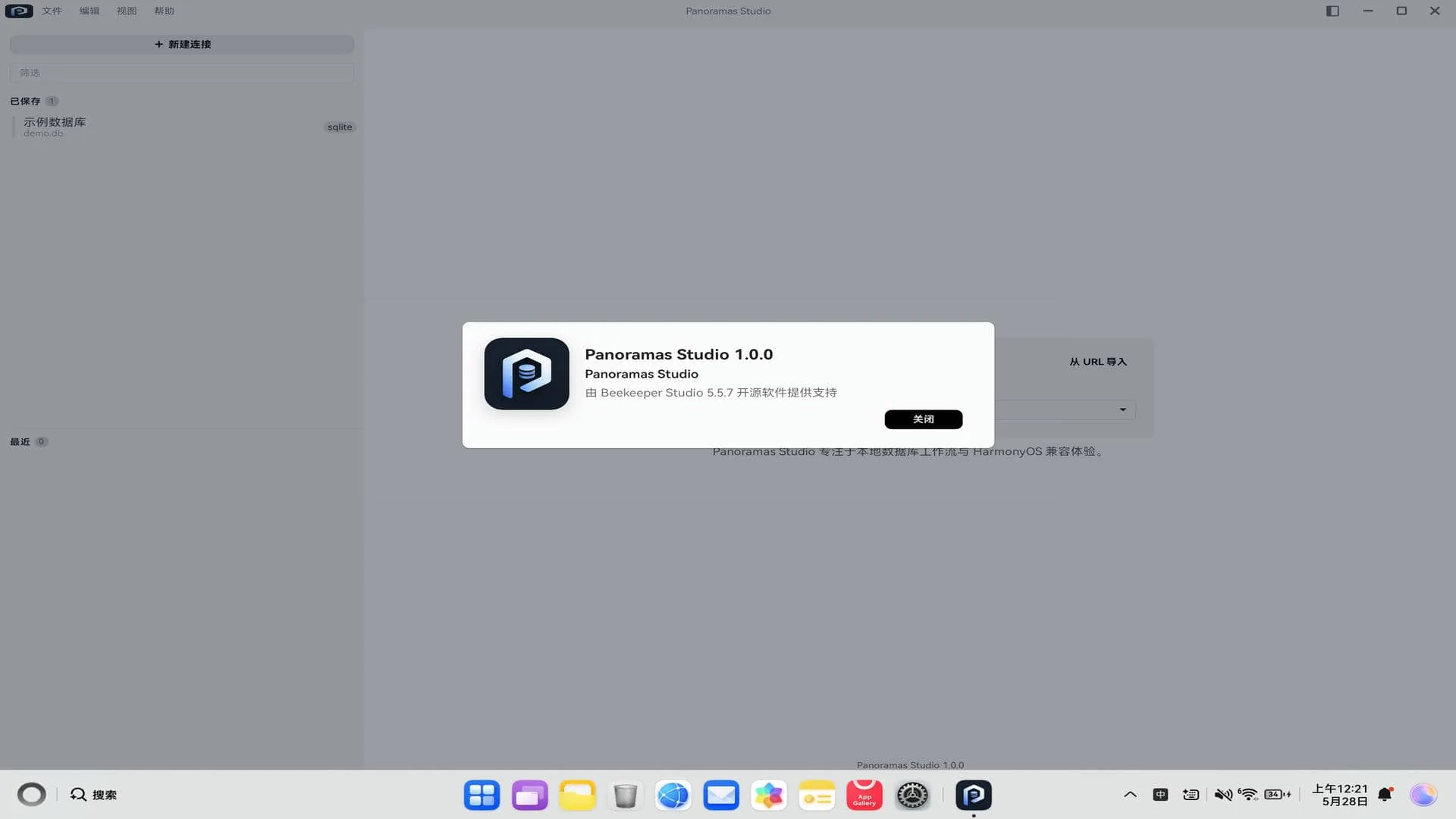Image resolution: width=1456 pixels, height=819 pixels.
Task: Open the yellow notes app in dock
Action: click(x=817, y=795)
